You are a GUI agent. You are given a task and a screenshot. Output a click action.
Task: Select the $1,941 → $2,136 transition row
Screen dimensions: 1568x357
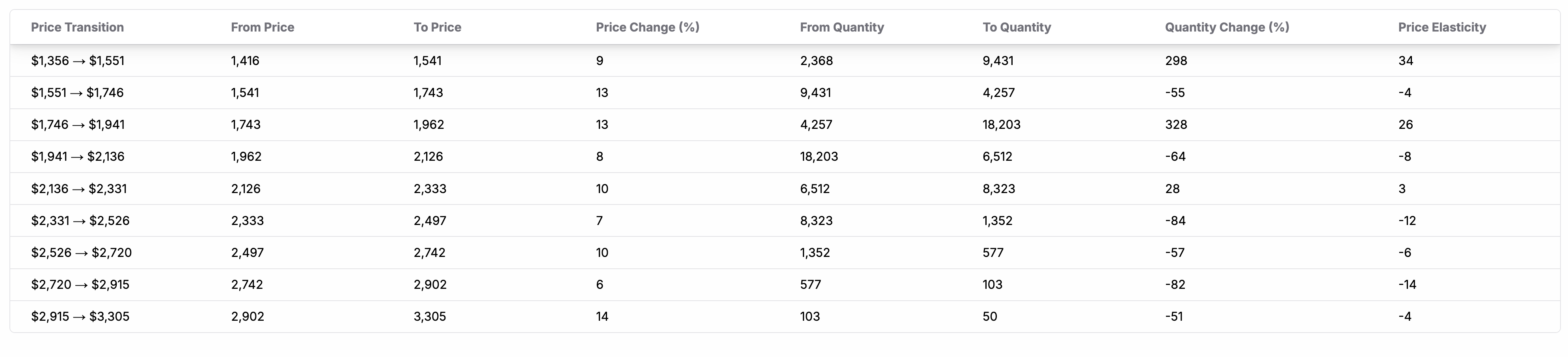pyautogui.click(x=78, y=157)
